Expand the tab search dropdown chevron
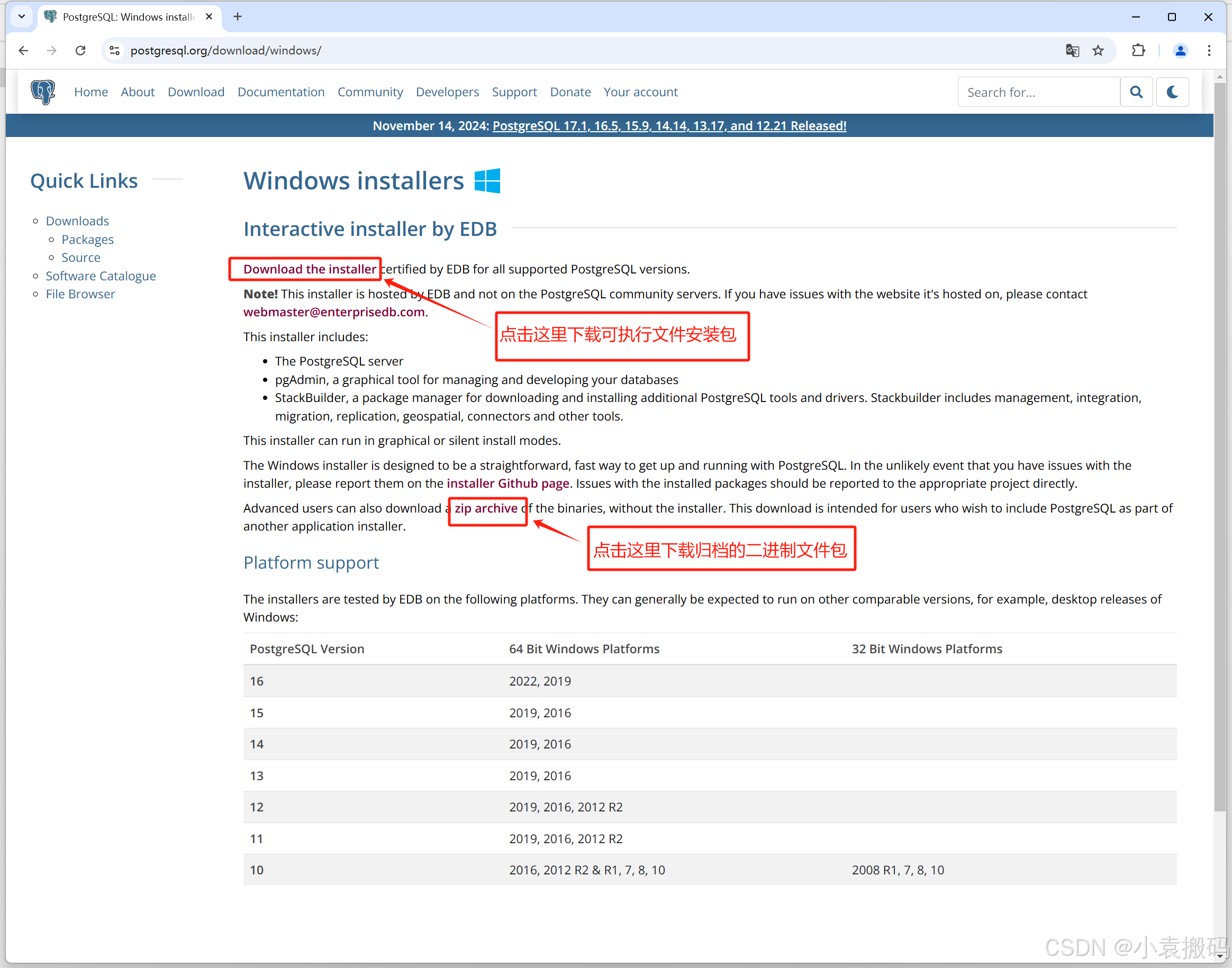1232x968 pixels. click(x=22, y=16)
